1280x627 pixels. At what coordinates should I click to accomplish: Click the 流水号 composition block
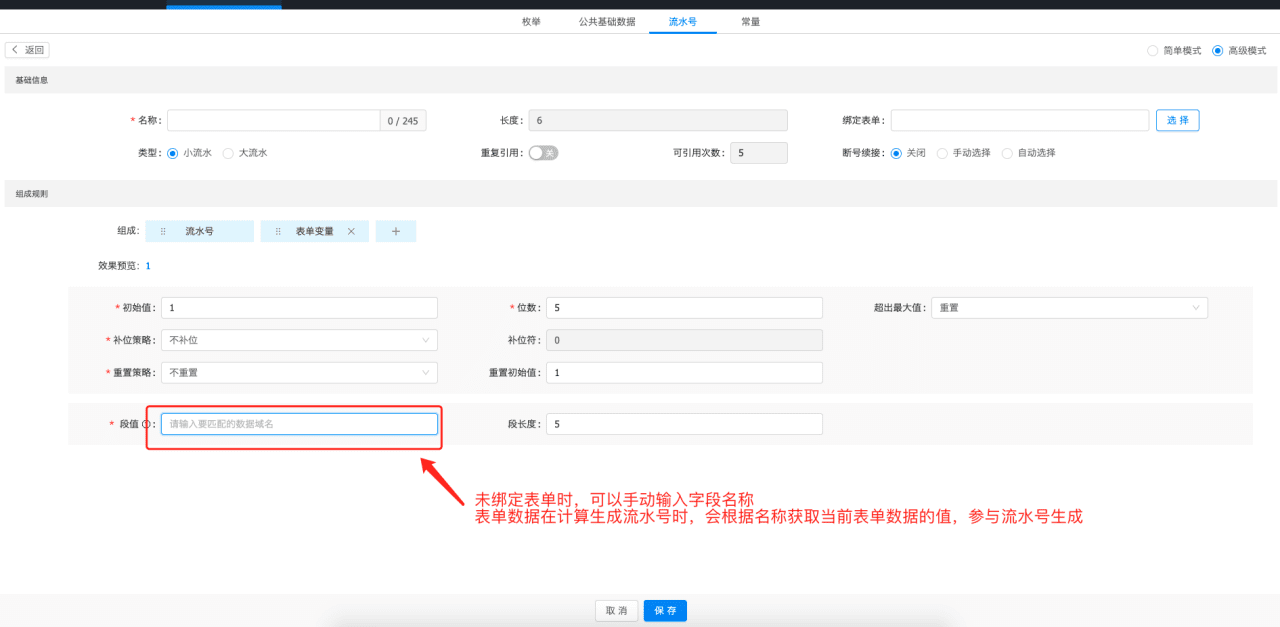coord(199,231)
